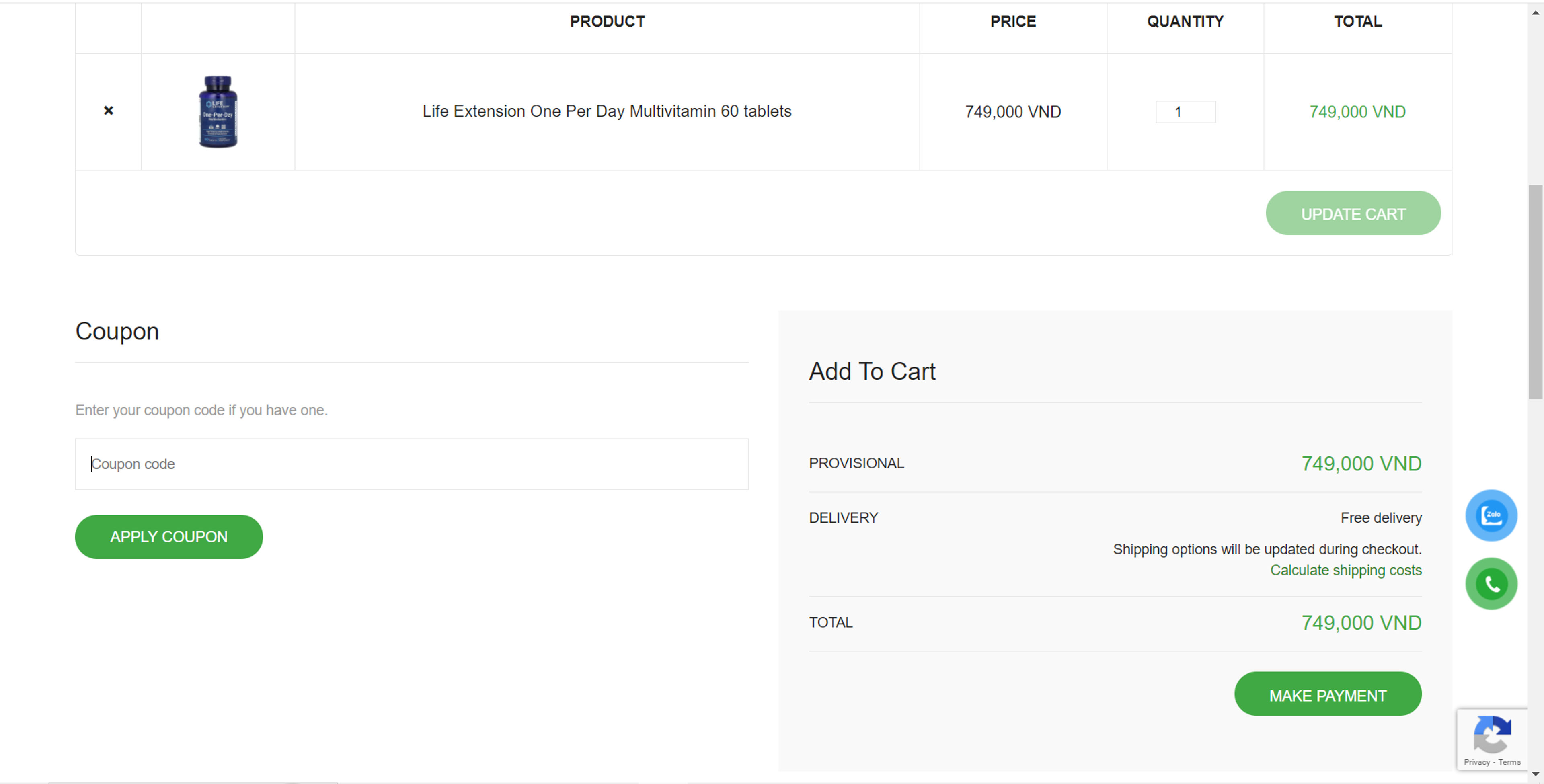
Task: Click the QUANTITY column header
Action: pyautogui.click(x=1185, y=22)
